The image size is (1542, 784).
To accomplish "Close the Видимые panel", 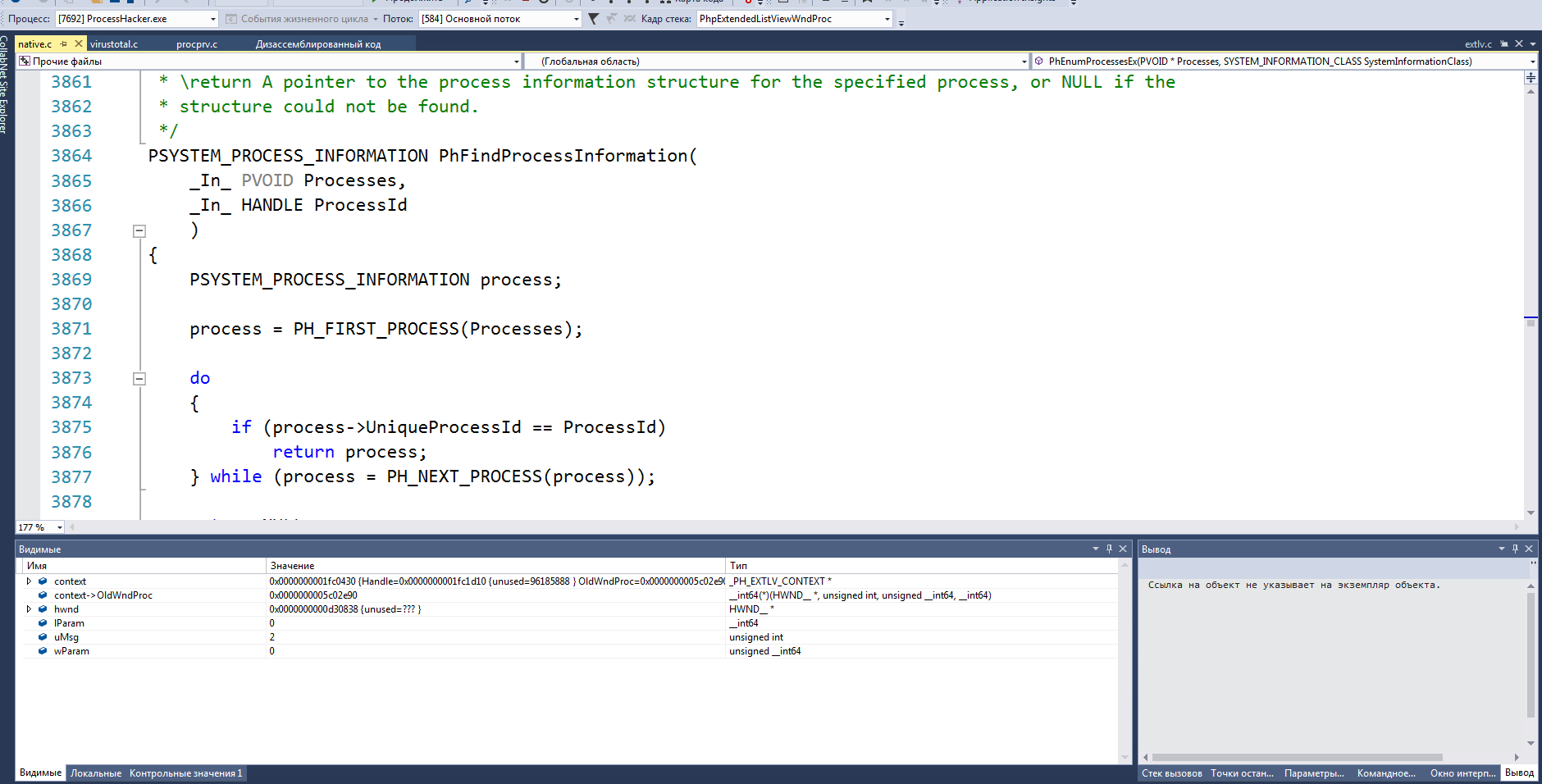I will (1123, 549).
